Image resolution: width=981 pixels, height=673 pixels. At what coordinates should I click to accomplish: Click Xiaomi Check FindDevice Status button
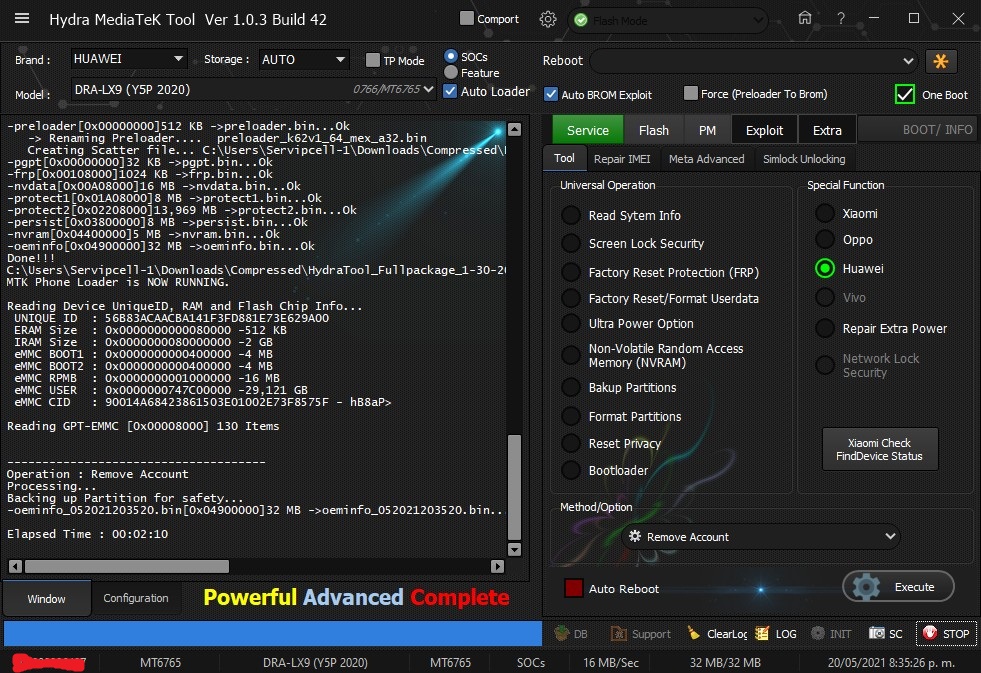(879, 449)
